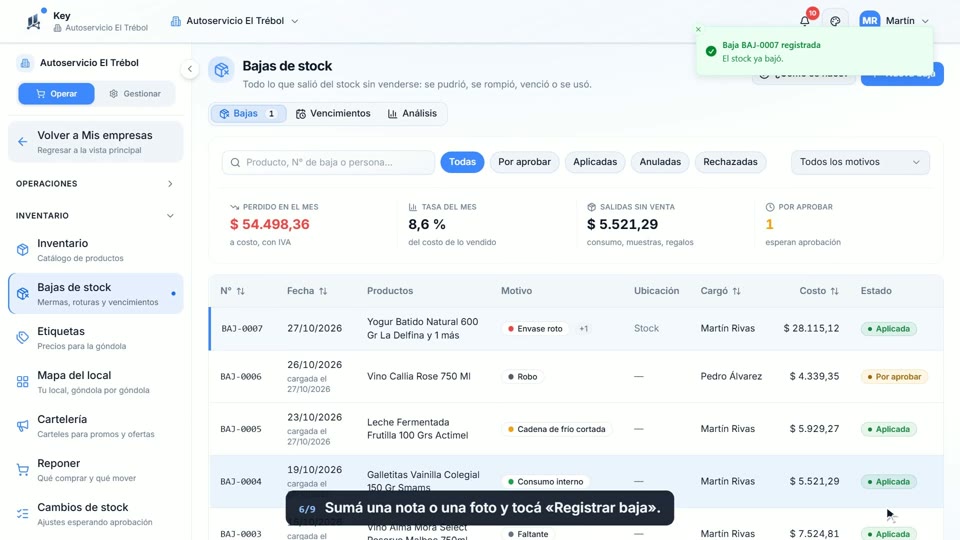Switch to Operar mode
This screenshot has width=960, height=540.
click(x=56, y=94)
